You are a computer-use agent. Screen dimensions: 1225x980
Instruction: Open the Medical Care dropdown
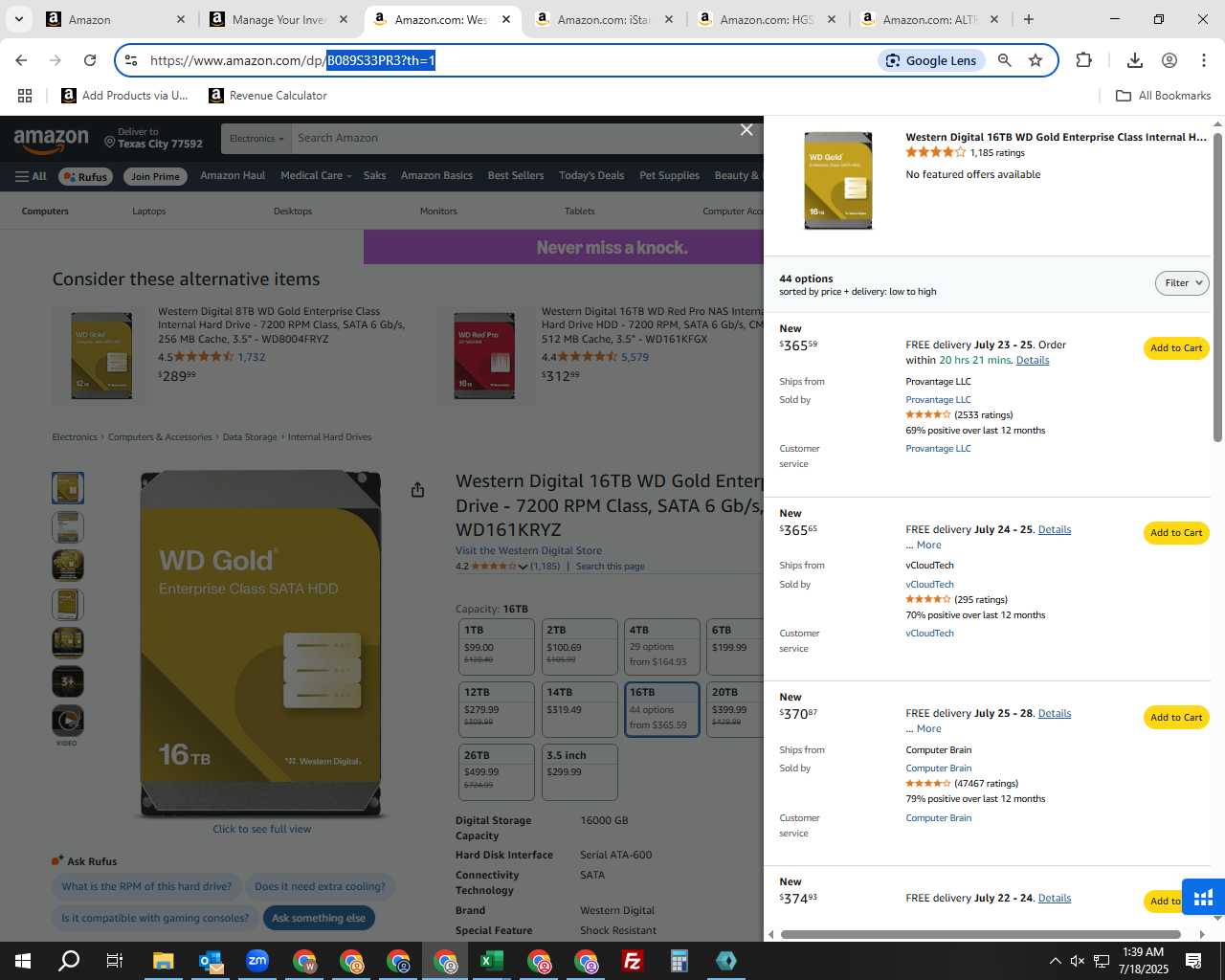point(316,176)
